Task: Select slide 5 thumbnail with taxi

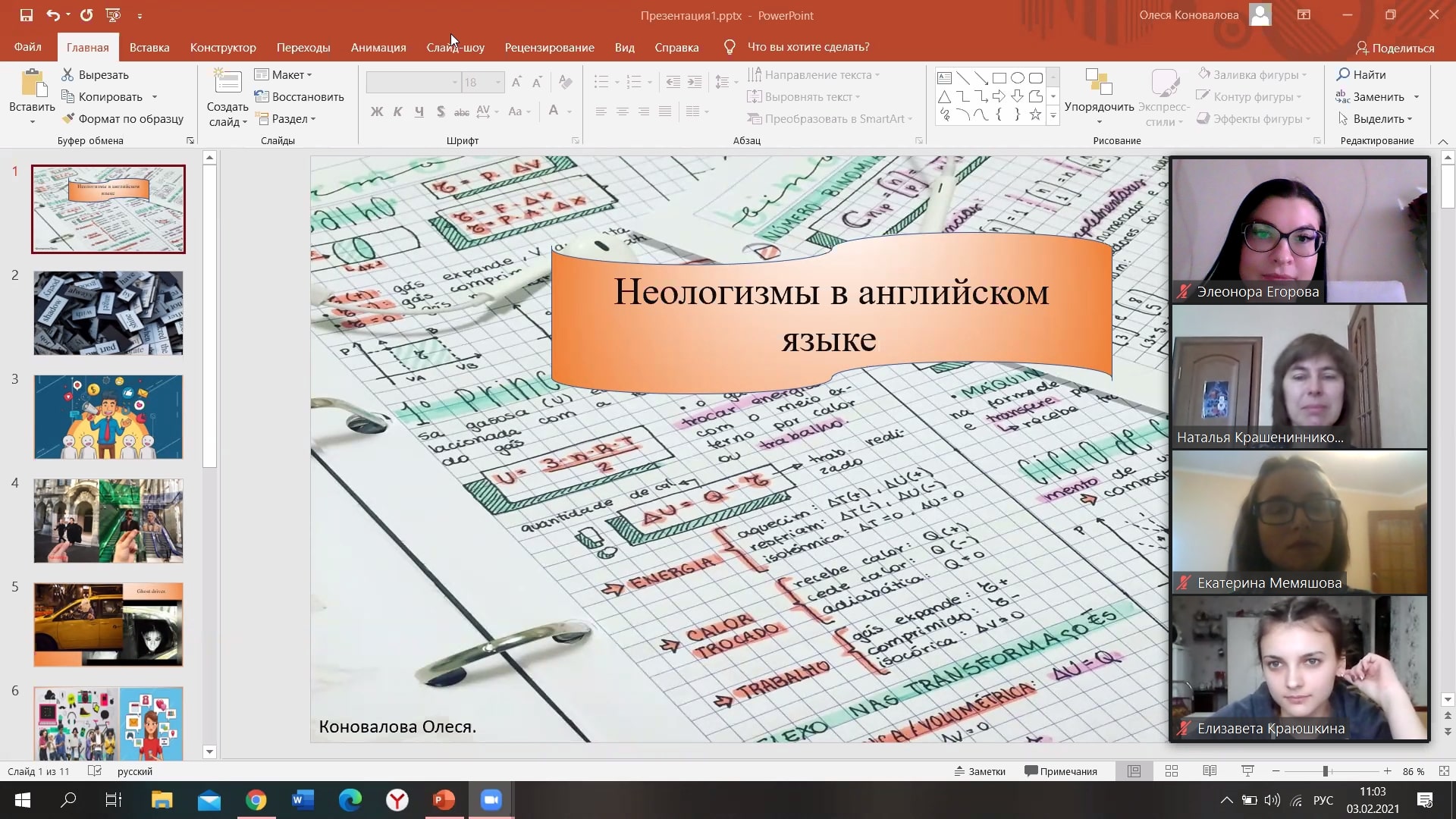Action: click(x=108, y=625)
